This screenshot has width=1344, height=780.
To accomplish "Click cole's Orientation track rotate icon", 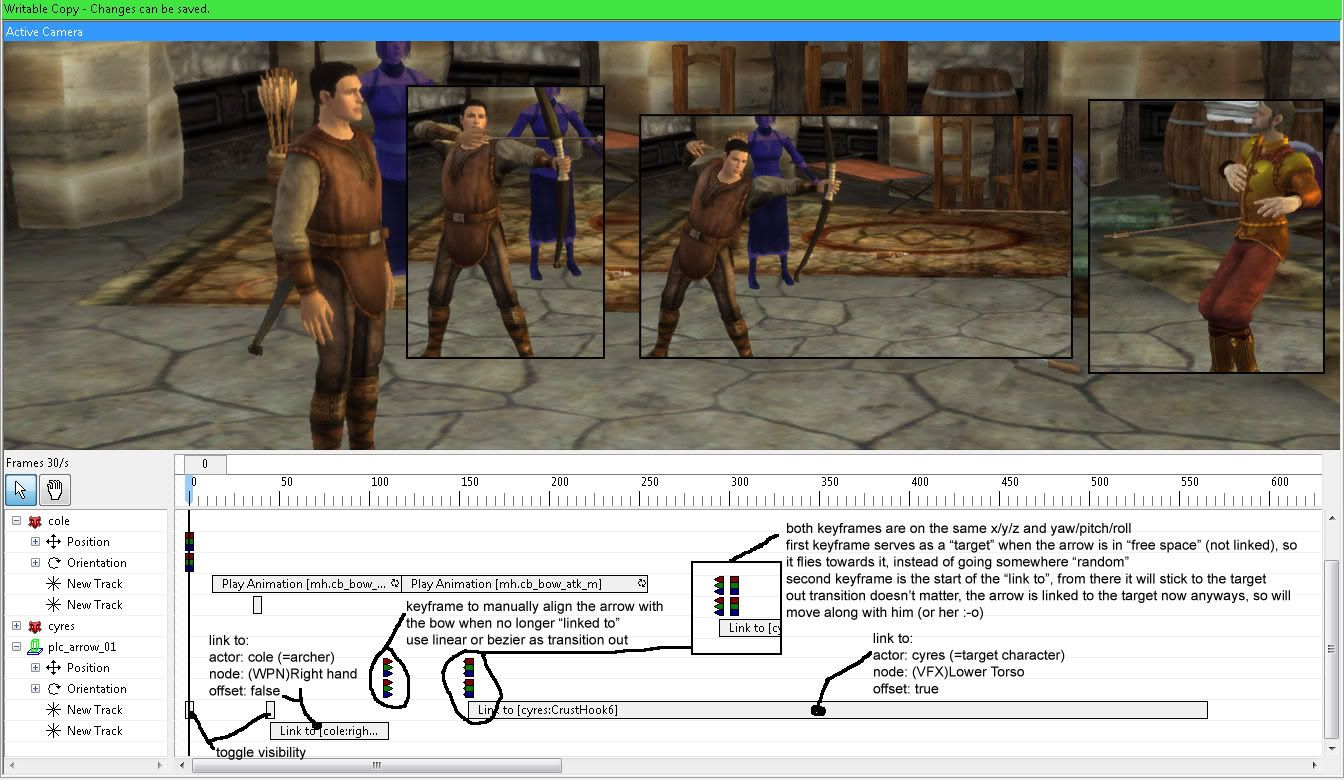I will (54, 563).
